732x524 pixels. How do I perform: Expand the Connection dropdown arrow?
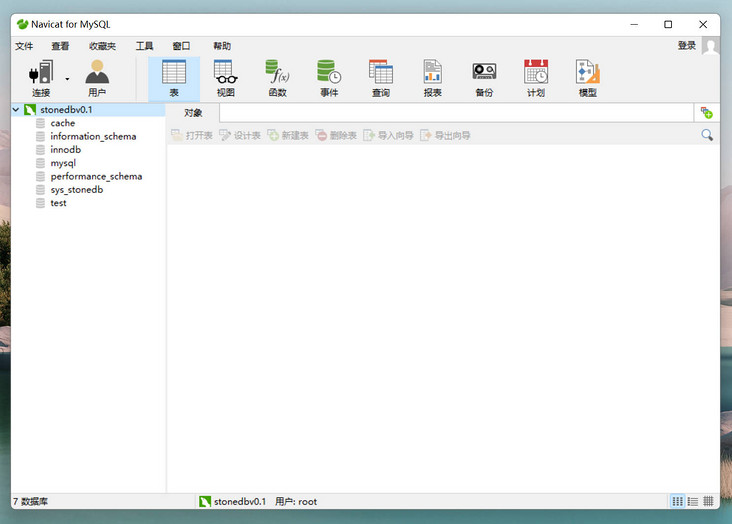[67, 79]
